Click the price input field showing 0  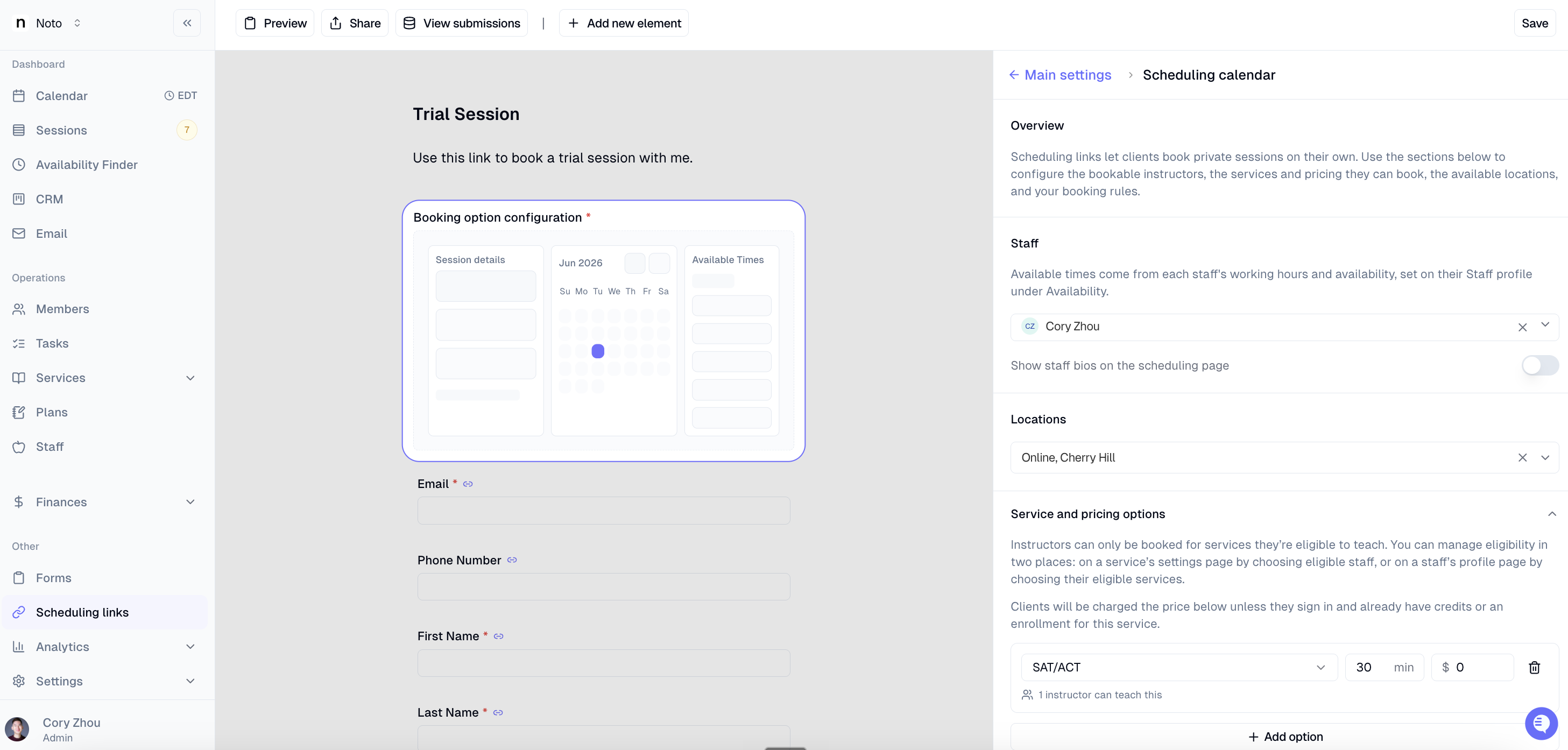pos(1472,667)
